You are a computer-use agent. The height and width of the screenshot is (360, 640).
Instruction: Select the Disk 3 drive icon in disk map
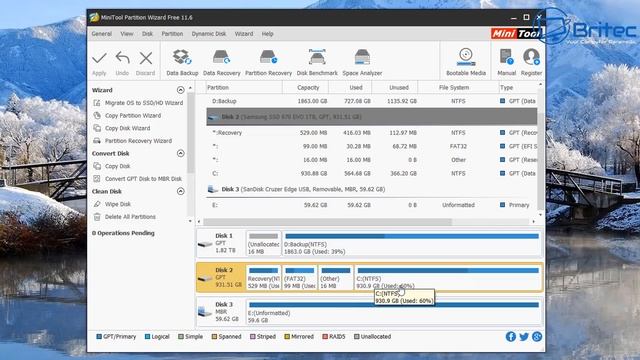tap(205, 312)
